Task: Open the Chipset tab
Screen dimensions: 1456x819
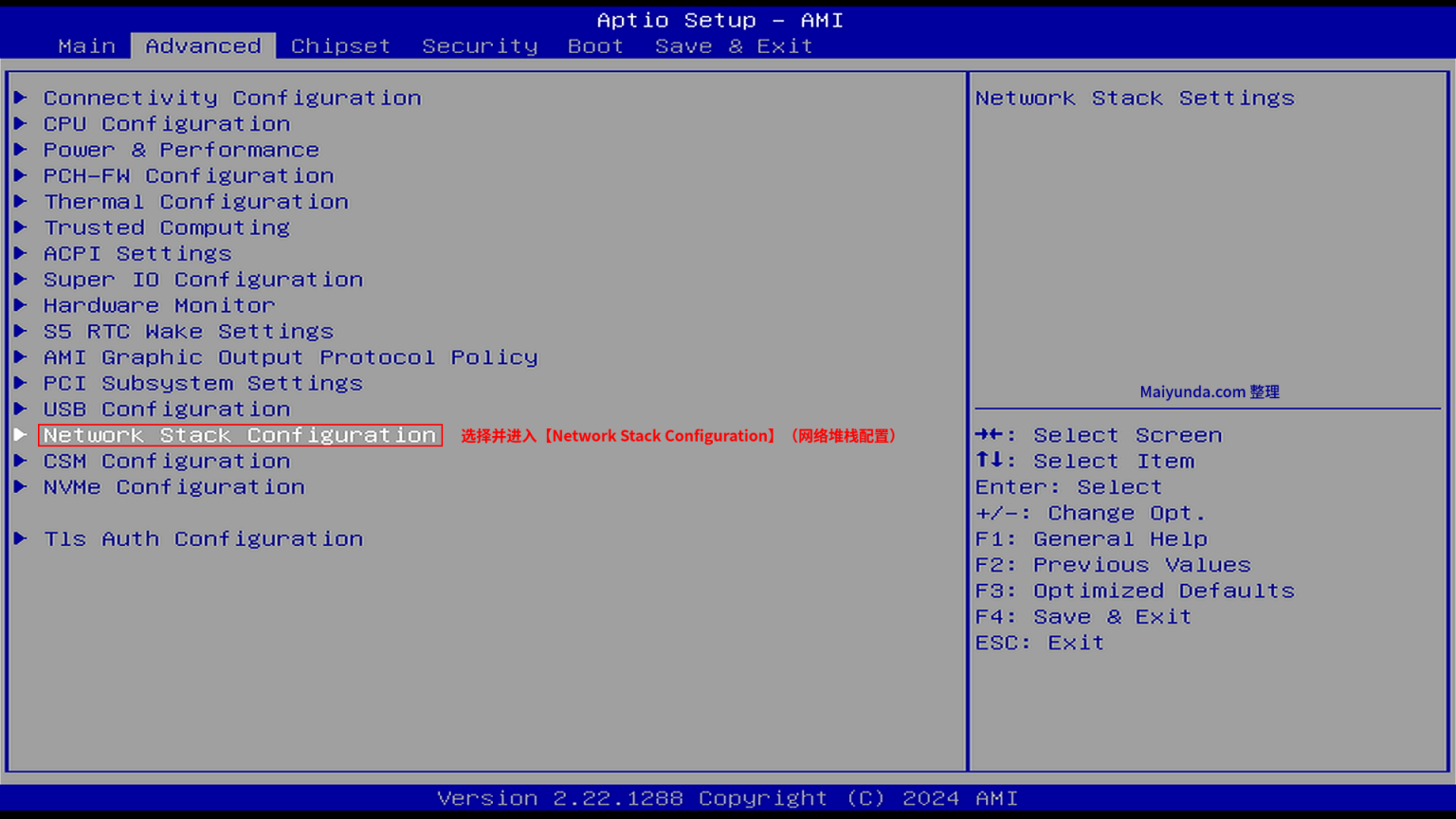Action: point(340,45)
